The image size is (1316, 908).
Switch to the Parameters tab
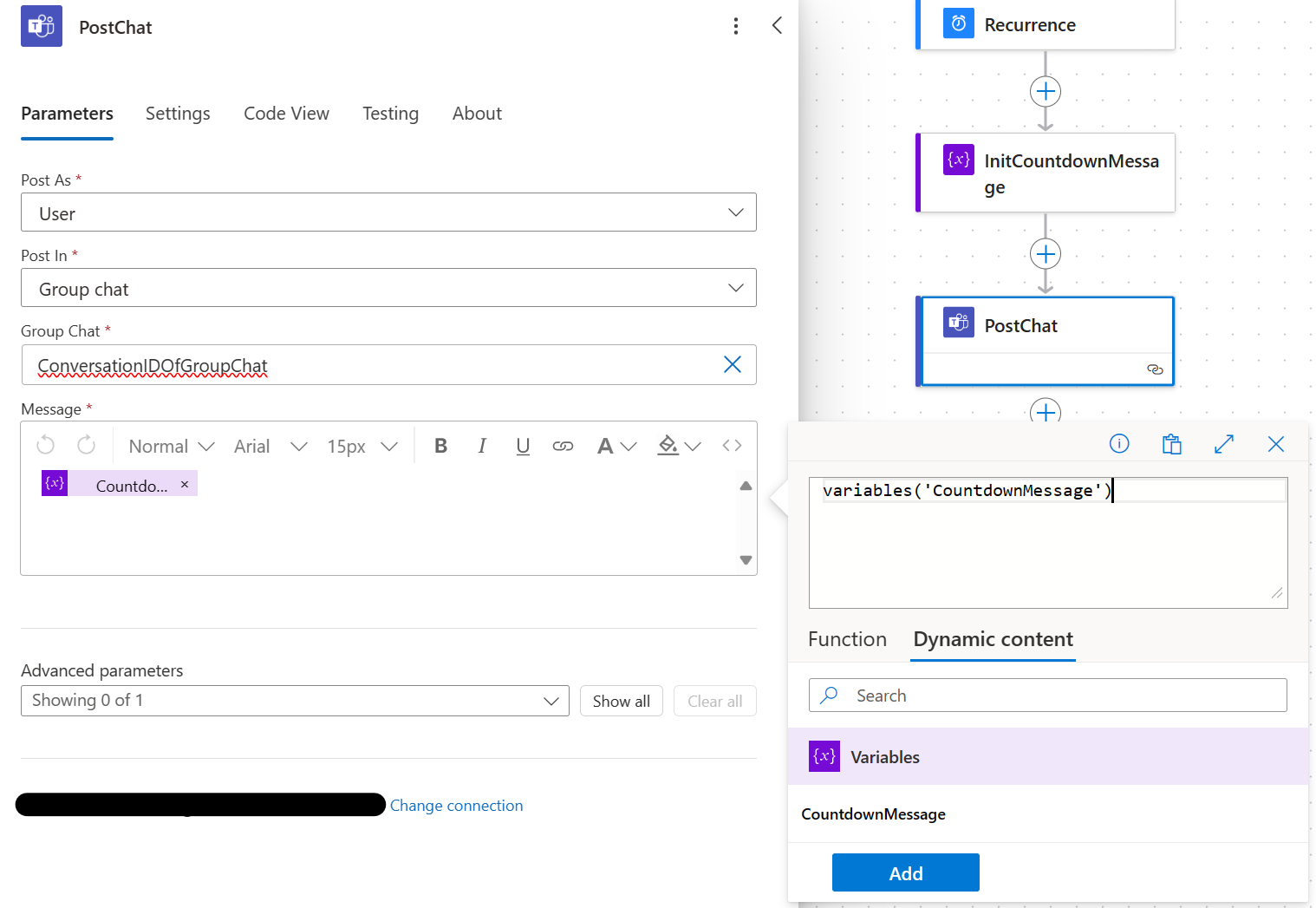67,114
